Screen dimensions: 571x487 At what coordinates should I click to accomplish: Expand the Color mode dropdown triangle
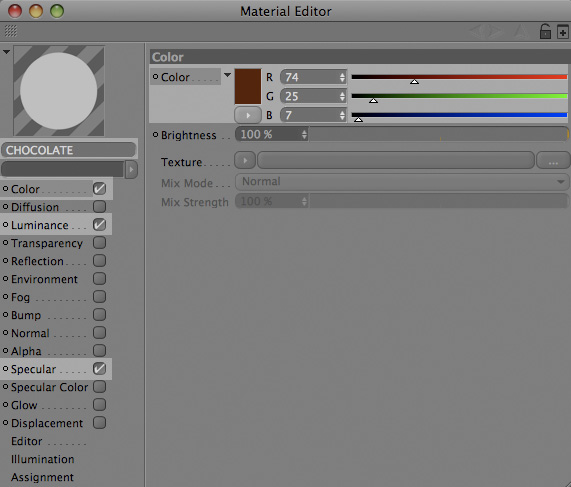tap(228, 75)
